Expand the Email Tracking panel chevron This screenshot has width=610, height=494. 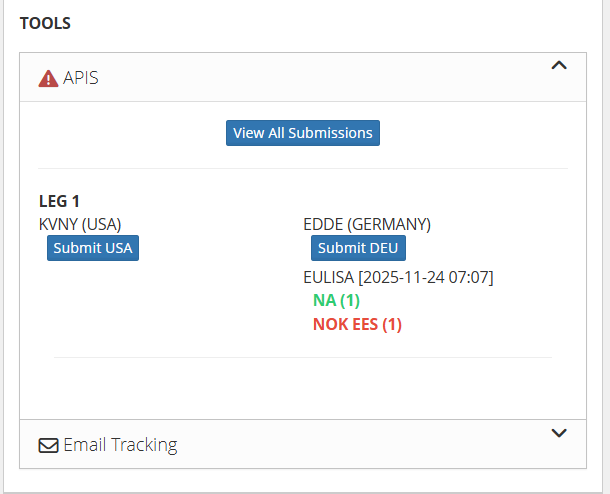(559, 433)
